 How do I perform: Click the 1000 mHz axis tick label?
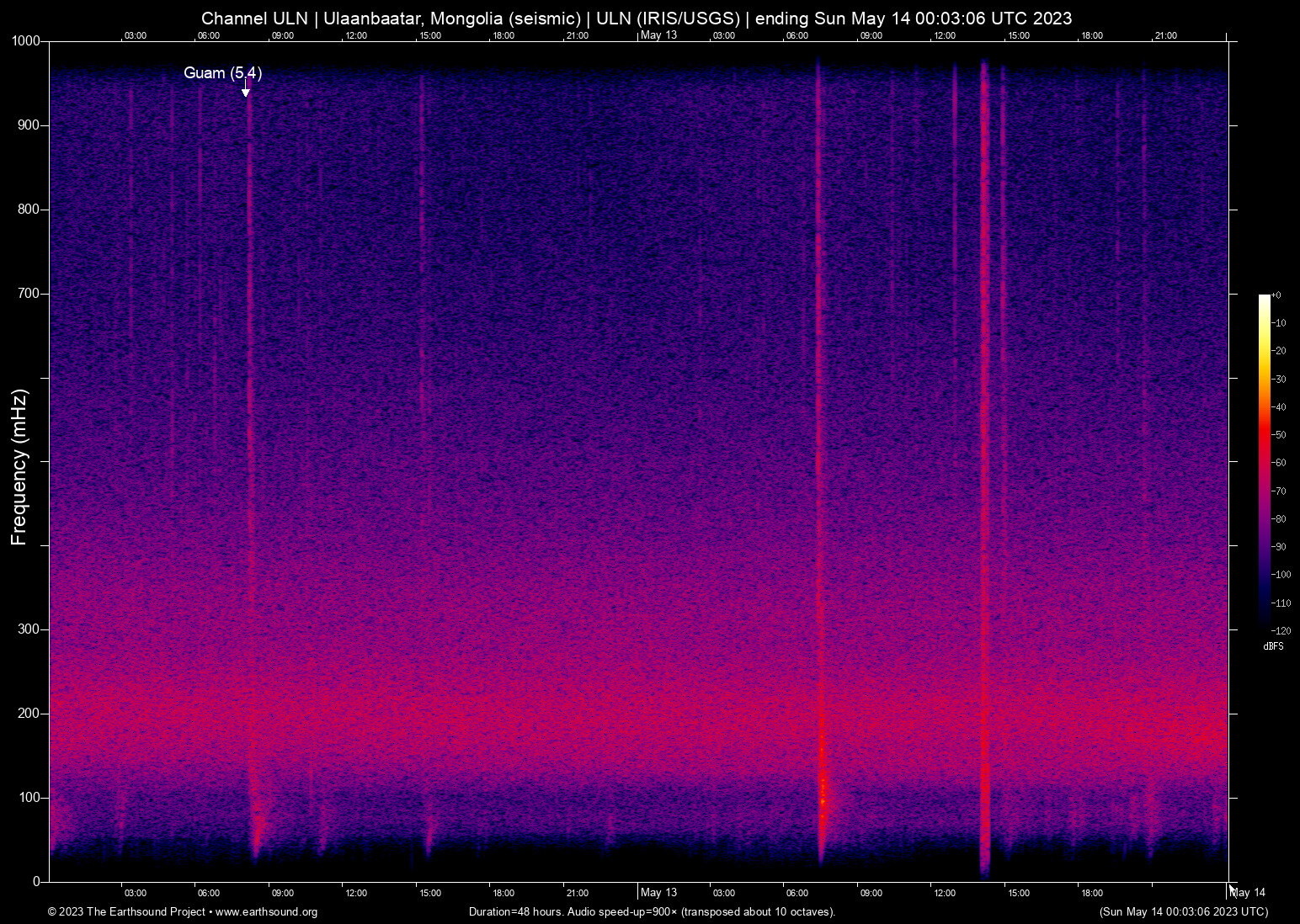[27, 40]
